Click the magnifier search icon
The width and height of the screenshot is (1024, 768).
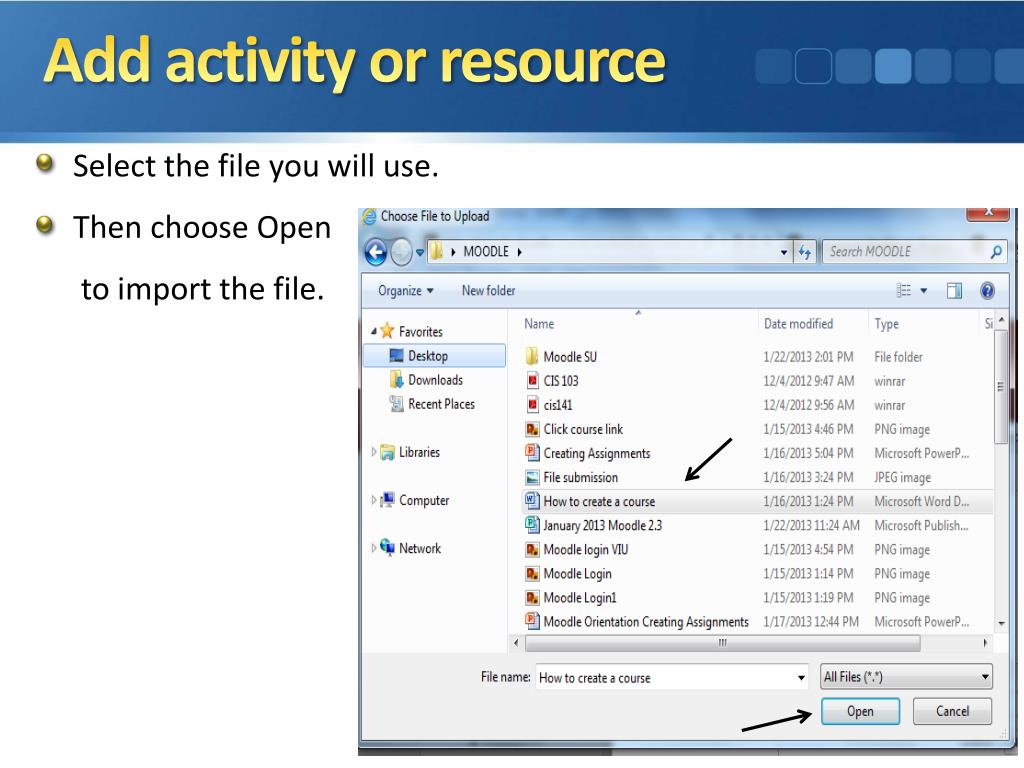[997, 251]
